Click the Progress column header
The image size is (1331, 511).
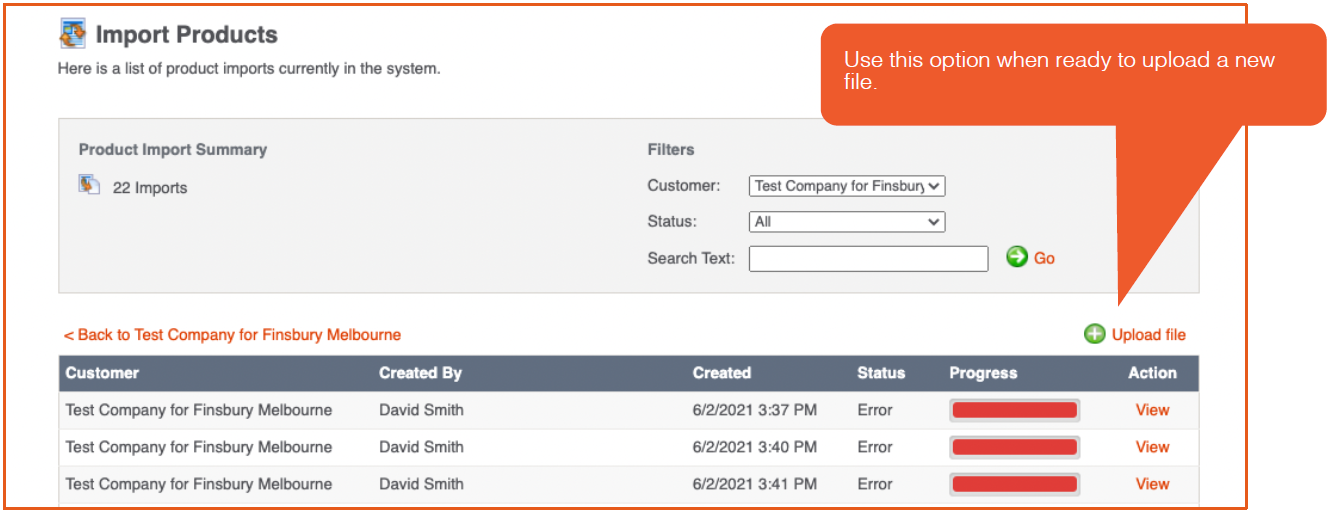tap(983, 373)
